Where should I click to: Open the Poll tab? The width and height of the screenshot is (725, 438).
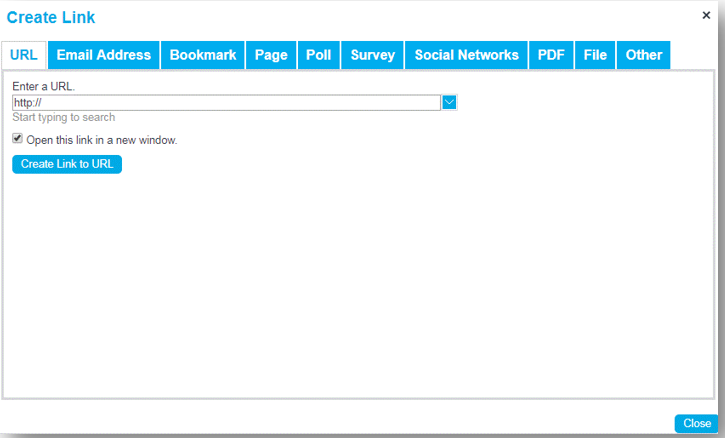pyautogui.click(x=319, y=55)
